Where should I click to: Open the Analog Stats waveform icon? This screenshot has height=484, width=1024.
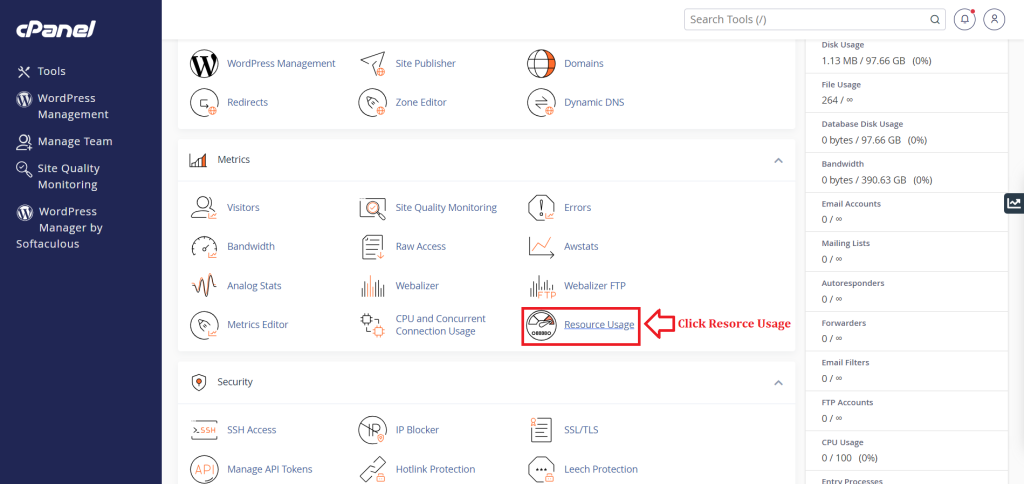[204, 286]
